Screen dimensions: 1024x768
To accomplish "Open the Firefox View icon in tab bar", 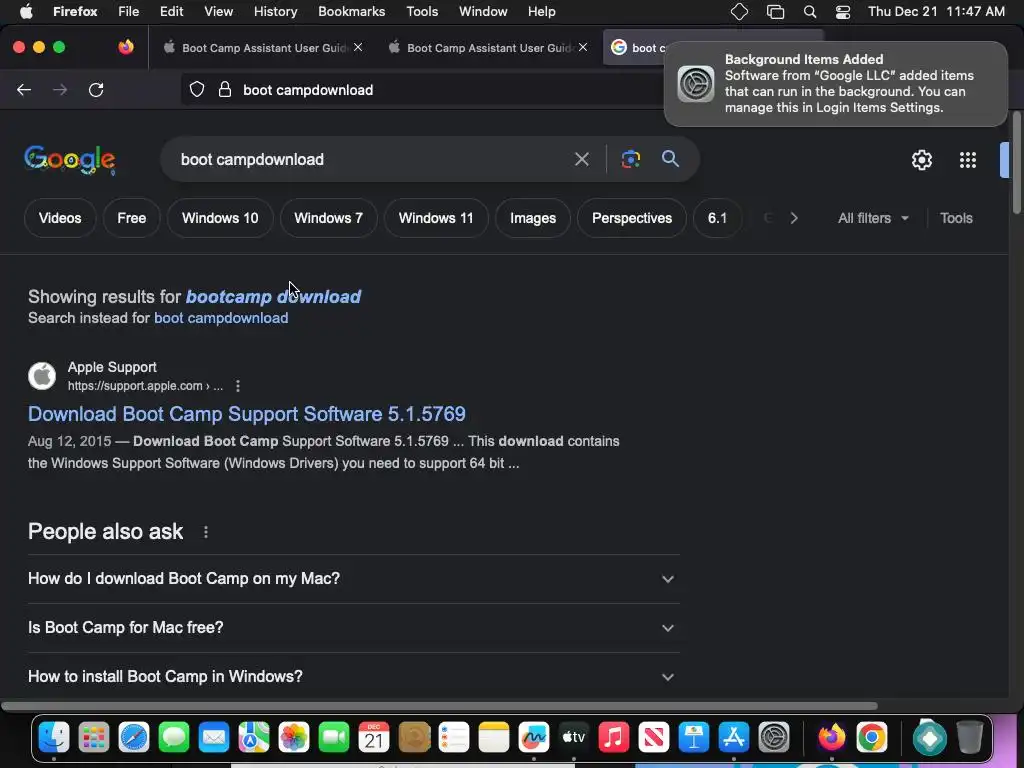I will [126, 47].
